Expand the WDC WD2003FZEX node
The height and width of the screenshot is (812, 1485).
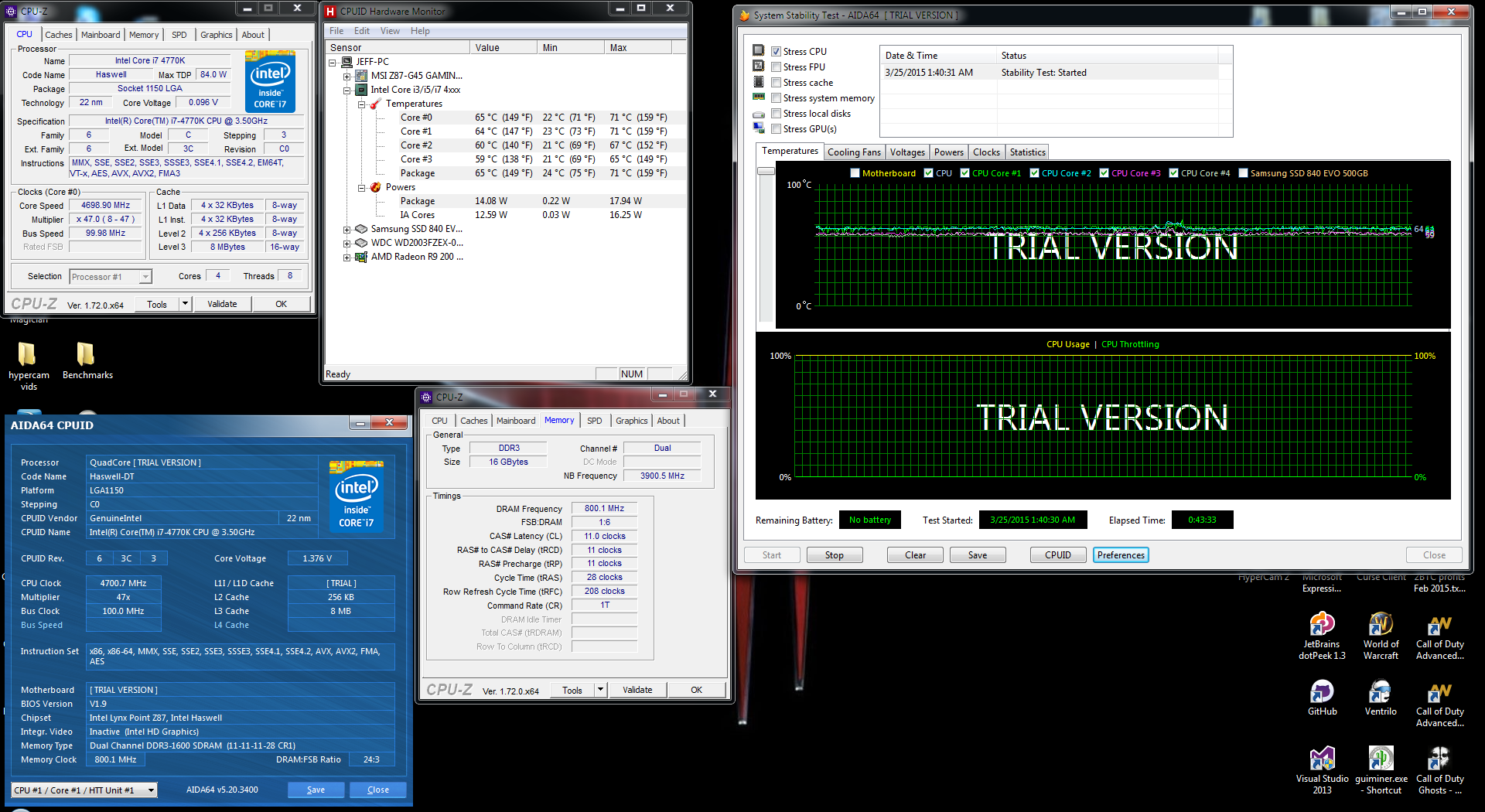347,243
